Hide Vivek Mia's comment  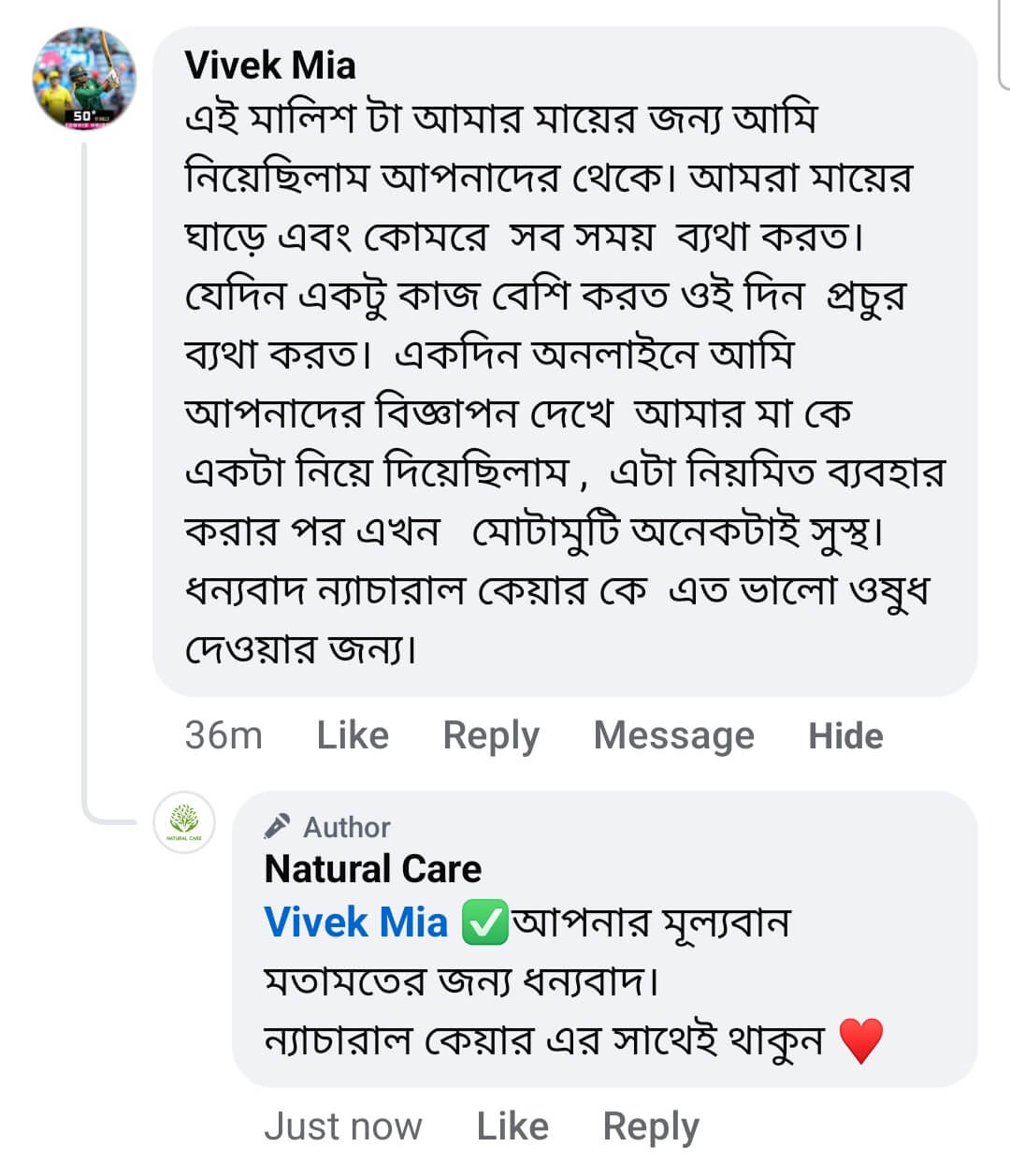(845, 735)
